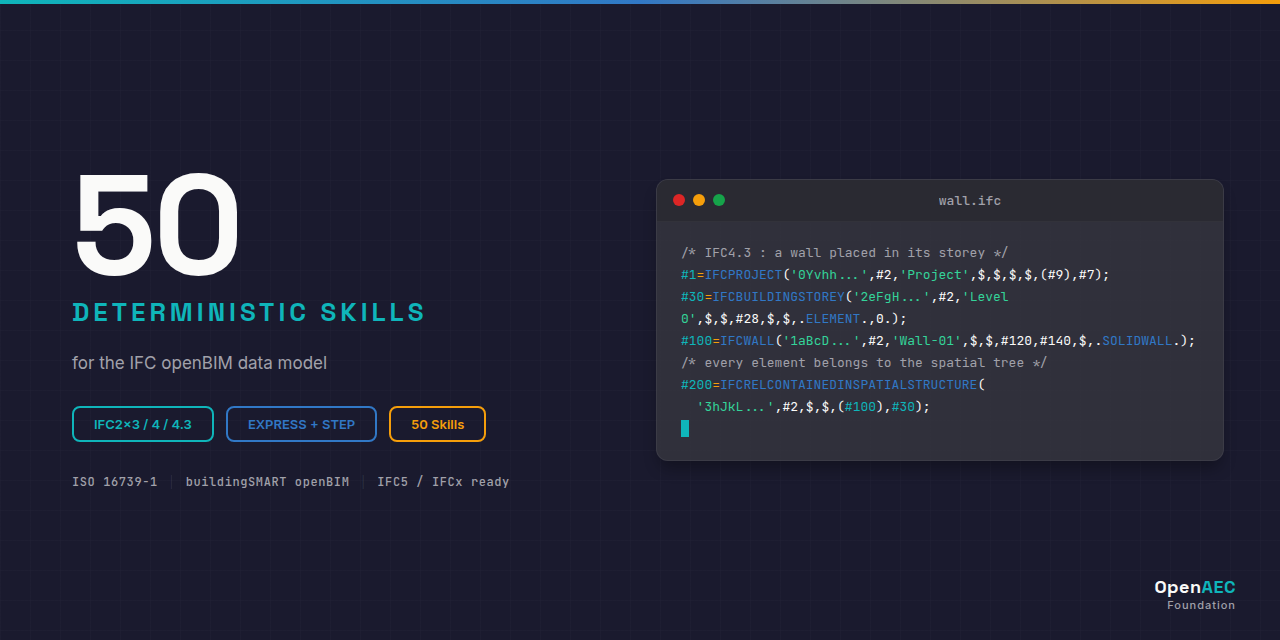Click the yellow minimize dot on code window
This screenshot has height=640, width=1280.
point(699,200)
